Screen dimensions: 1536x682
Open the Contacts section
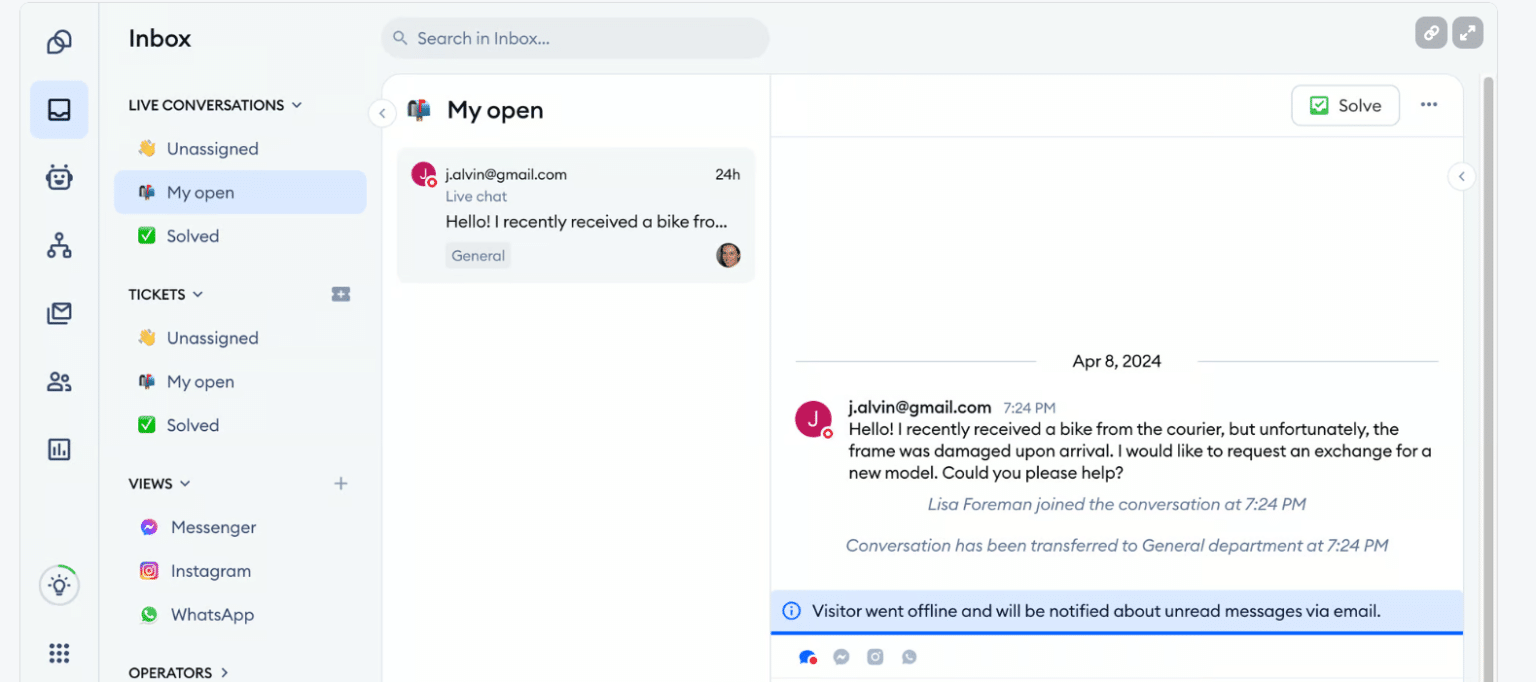click(x=59, y=381)
